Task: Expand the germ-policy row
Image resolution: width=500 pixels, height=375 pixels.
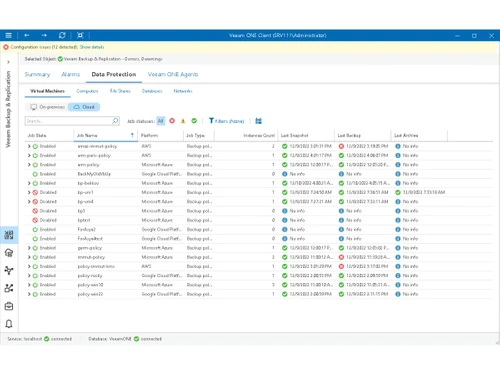Action: 29,248
